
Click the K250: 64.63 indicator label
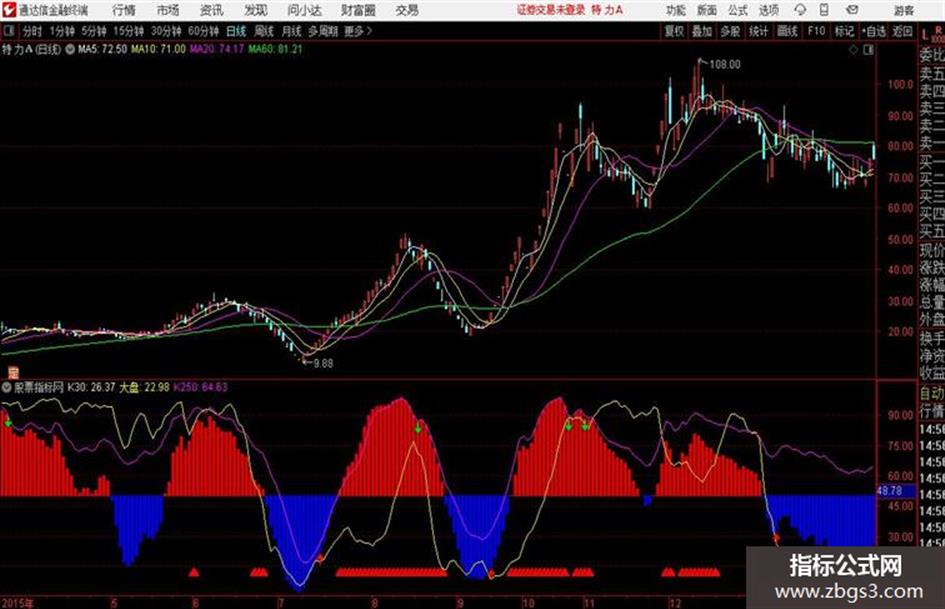coord(201,387)
